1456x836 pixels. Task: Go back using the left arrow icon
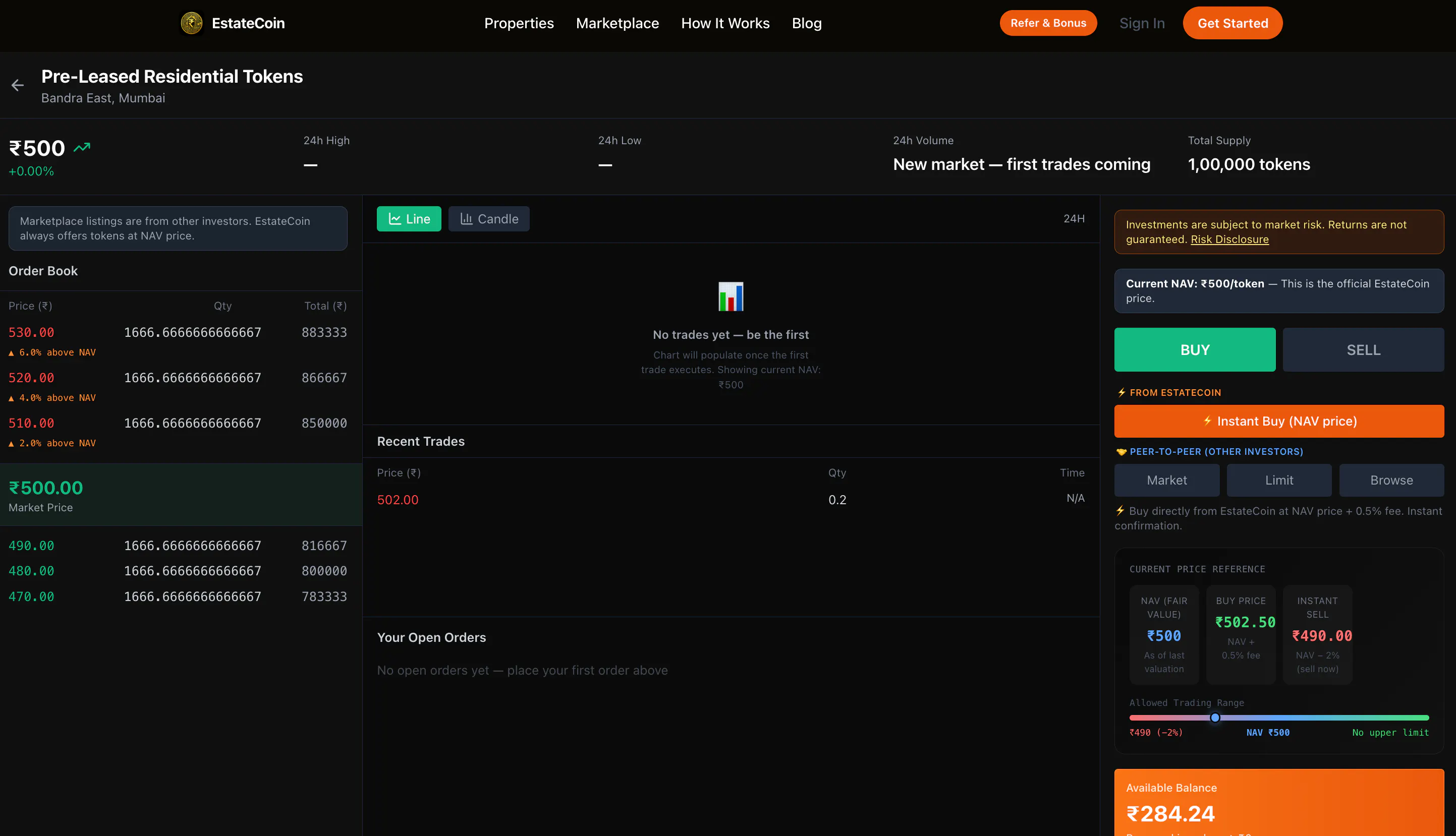pyautogui.click(x=18, y=86)
